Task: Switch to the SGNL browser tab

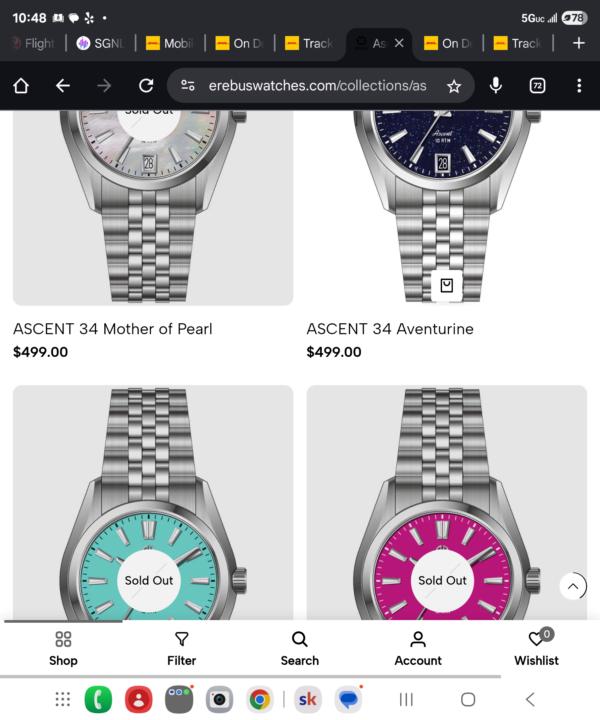Action: (x=101, y=44)
